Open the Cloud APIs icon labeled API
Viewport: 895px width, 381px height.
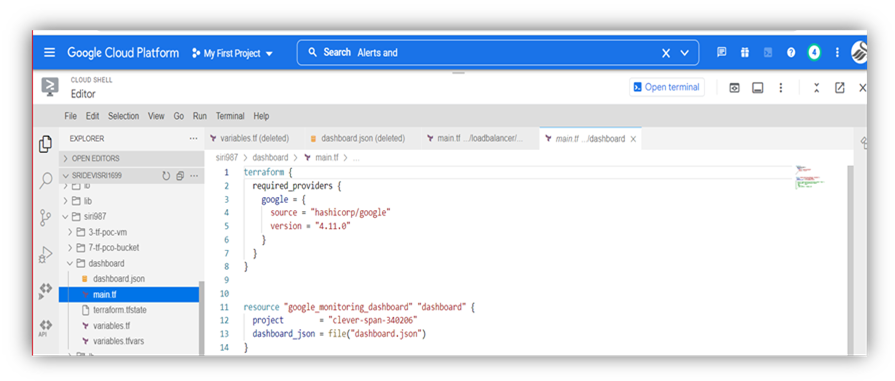(x=46, y=328)
